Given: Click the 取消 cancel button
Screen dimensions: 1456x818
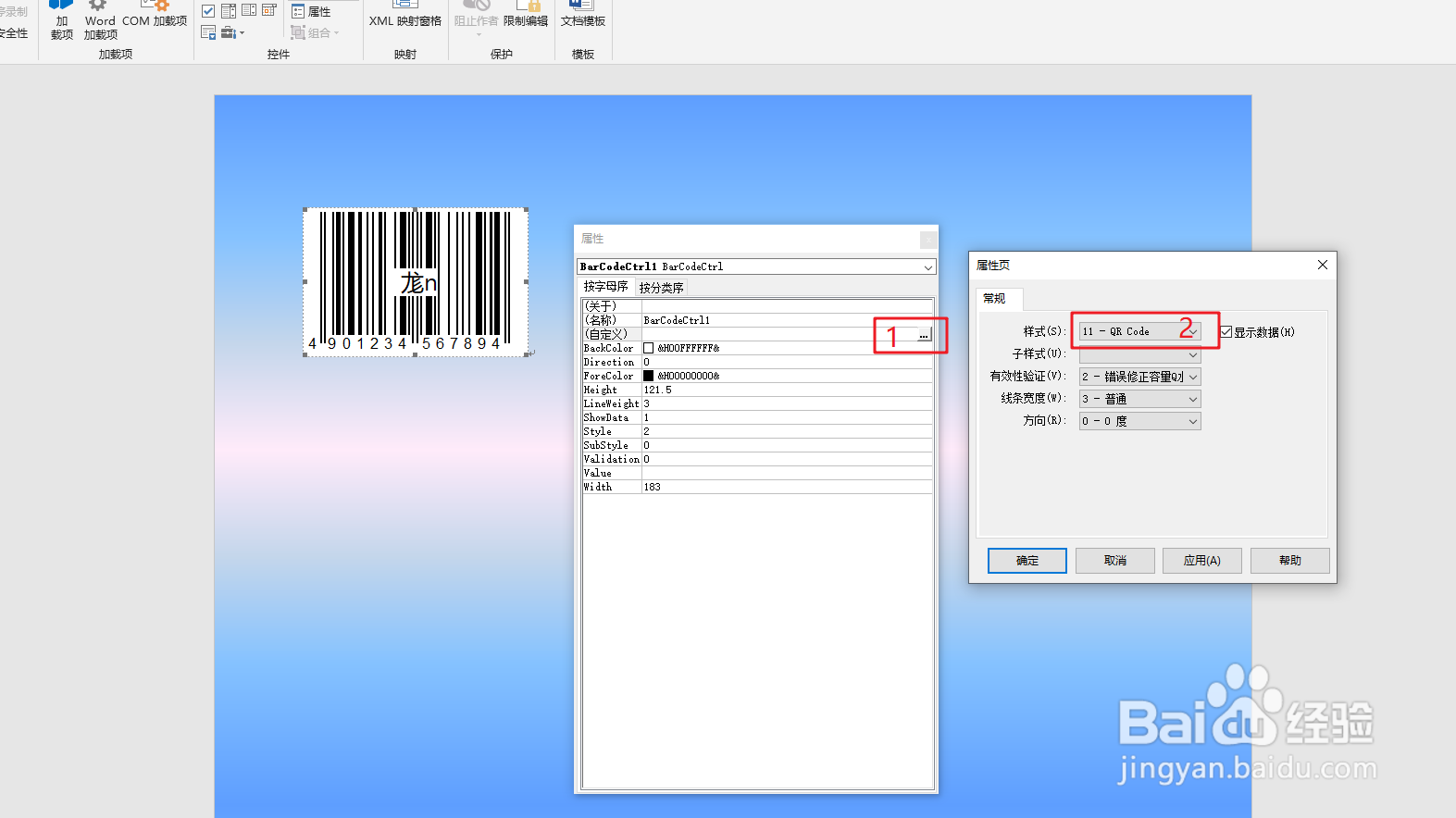Looking at the screenshot, I should [x=1115, y=561].
